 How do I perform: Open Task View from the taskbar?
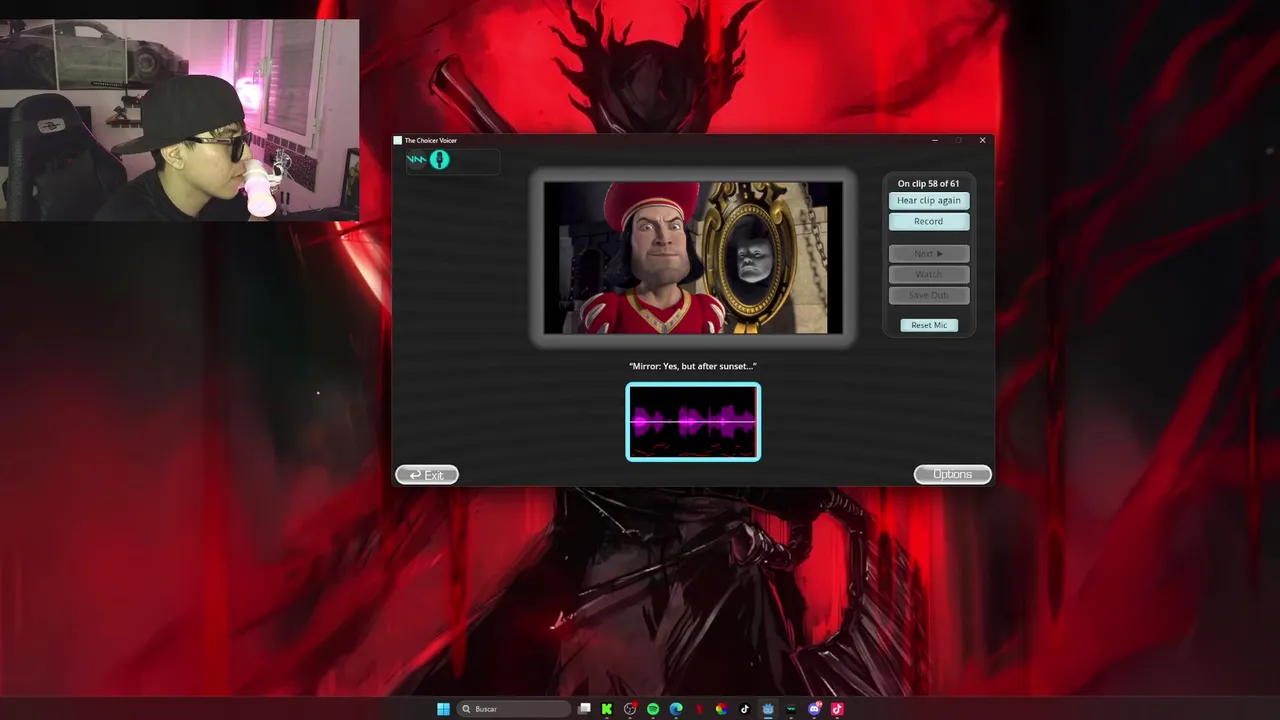pyautogui.click(x=584, y=709)
